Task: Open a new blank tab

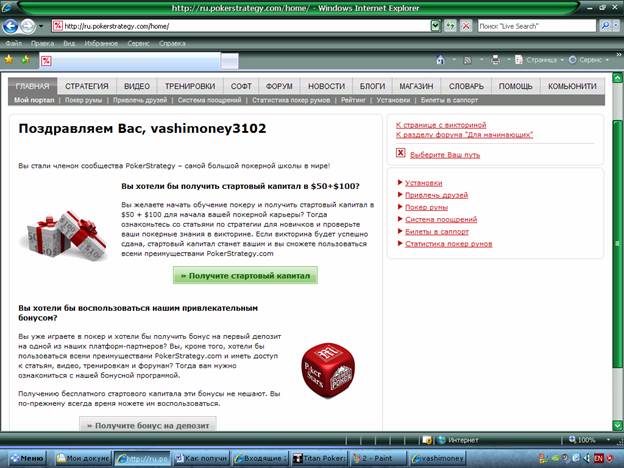Action: point(230,61)
